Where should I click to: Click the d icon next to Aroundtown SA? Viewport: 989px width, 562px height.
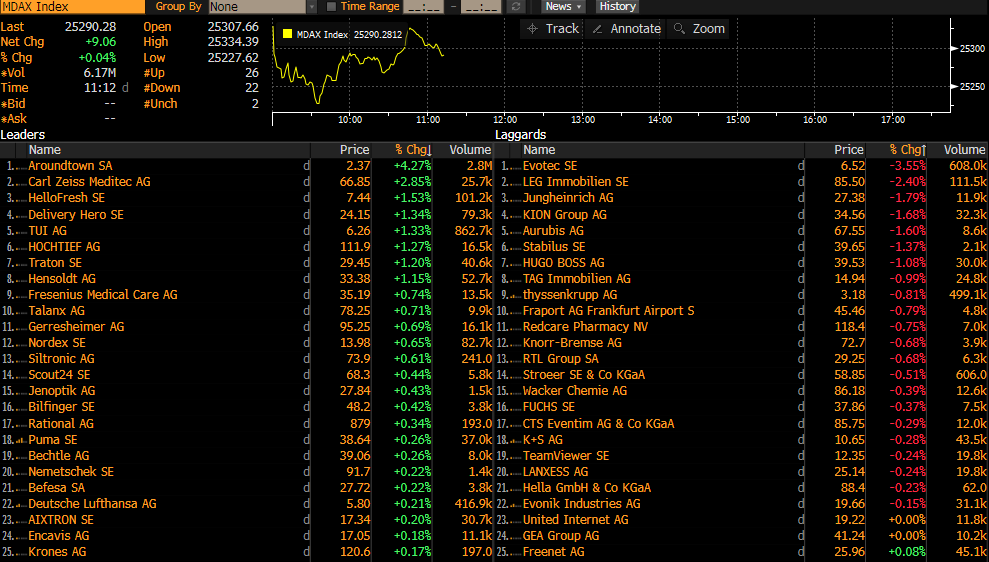click(x=306, y=166)
